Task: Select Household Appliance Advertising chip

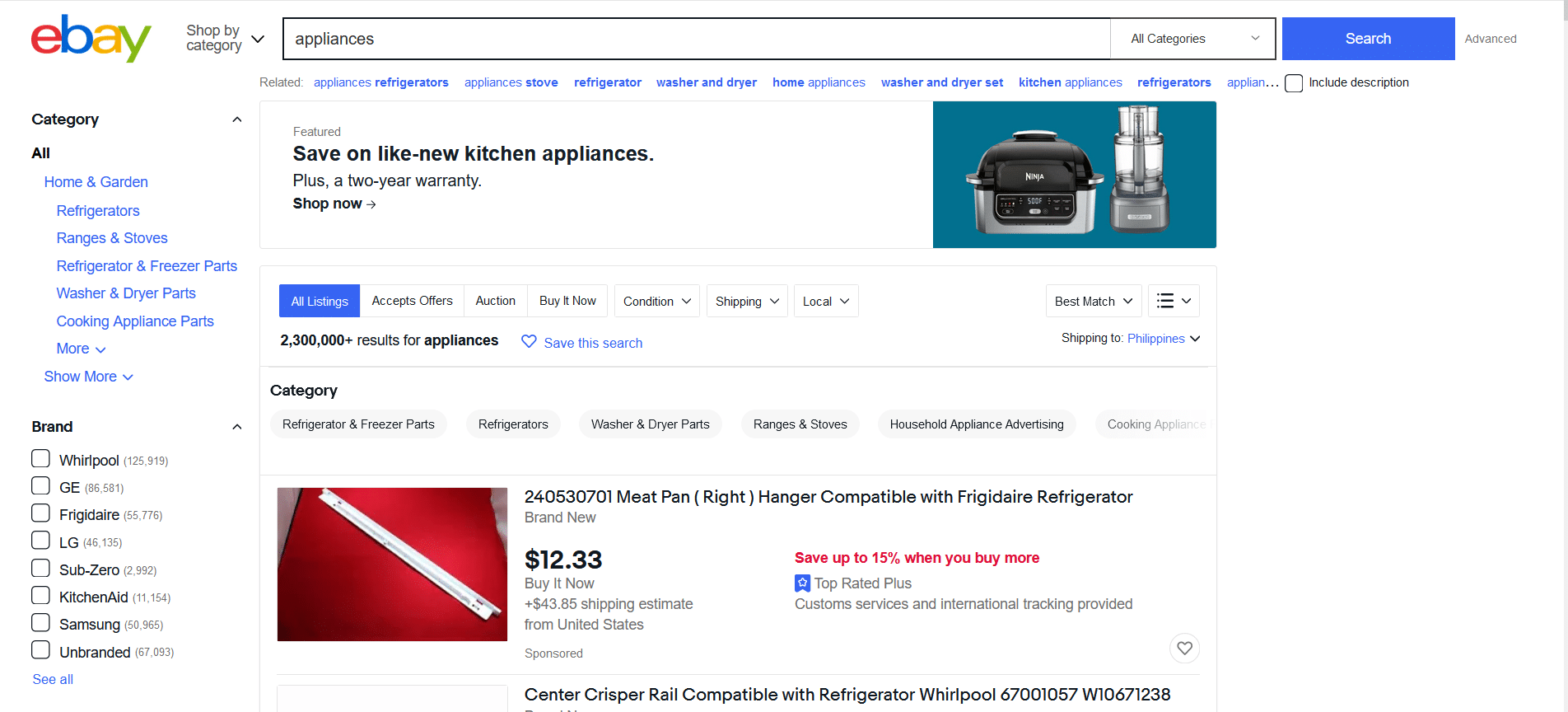Action: click(977, 424)
